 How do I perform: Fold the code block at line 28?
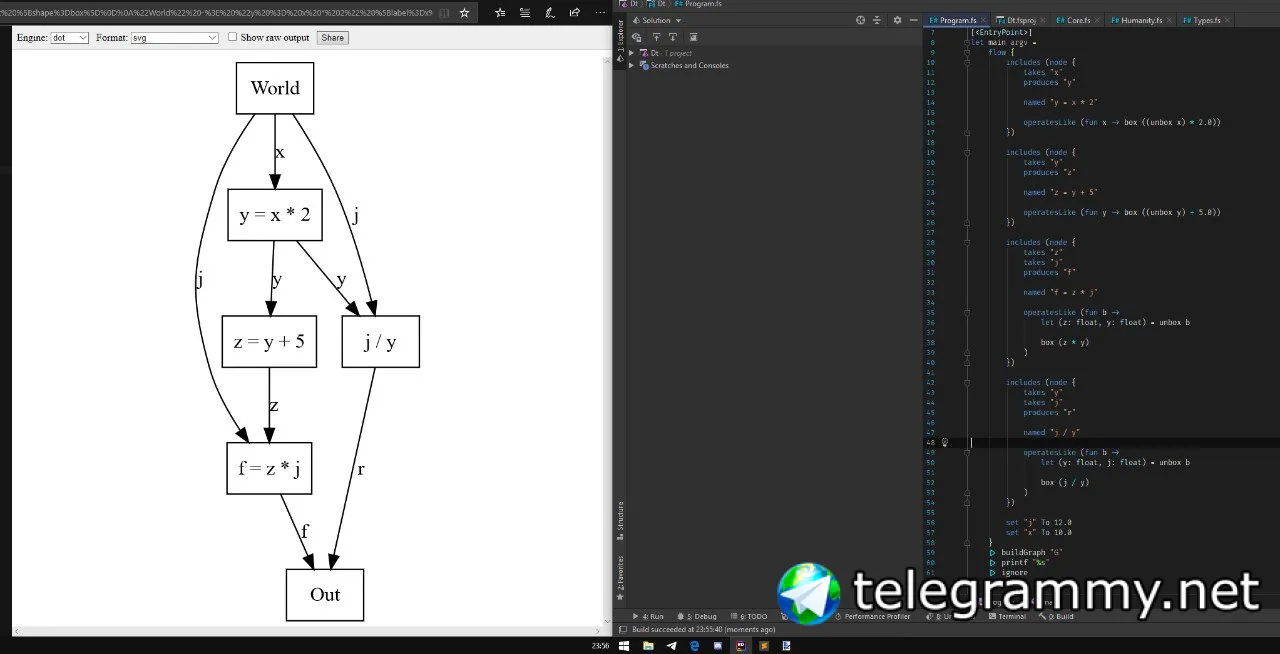tap(967, 242)
